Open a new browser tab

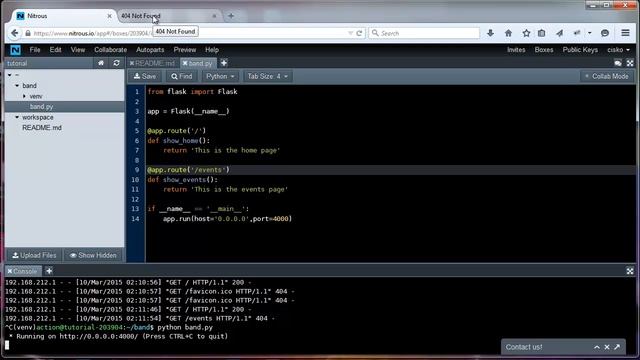tap(231, 16)
